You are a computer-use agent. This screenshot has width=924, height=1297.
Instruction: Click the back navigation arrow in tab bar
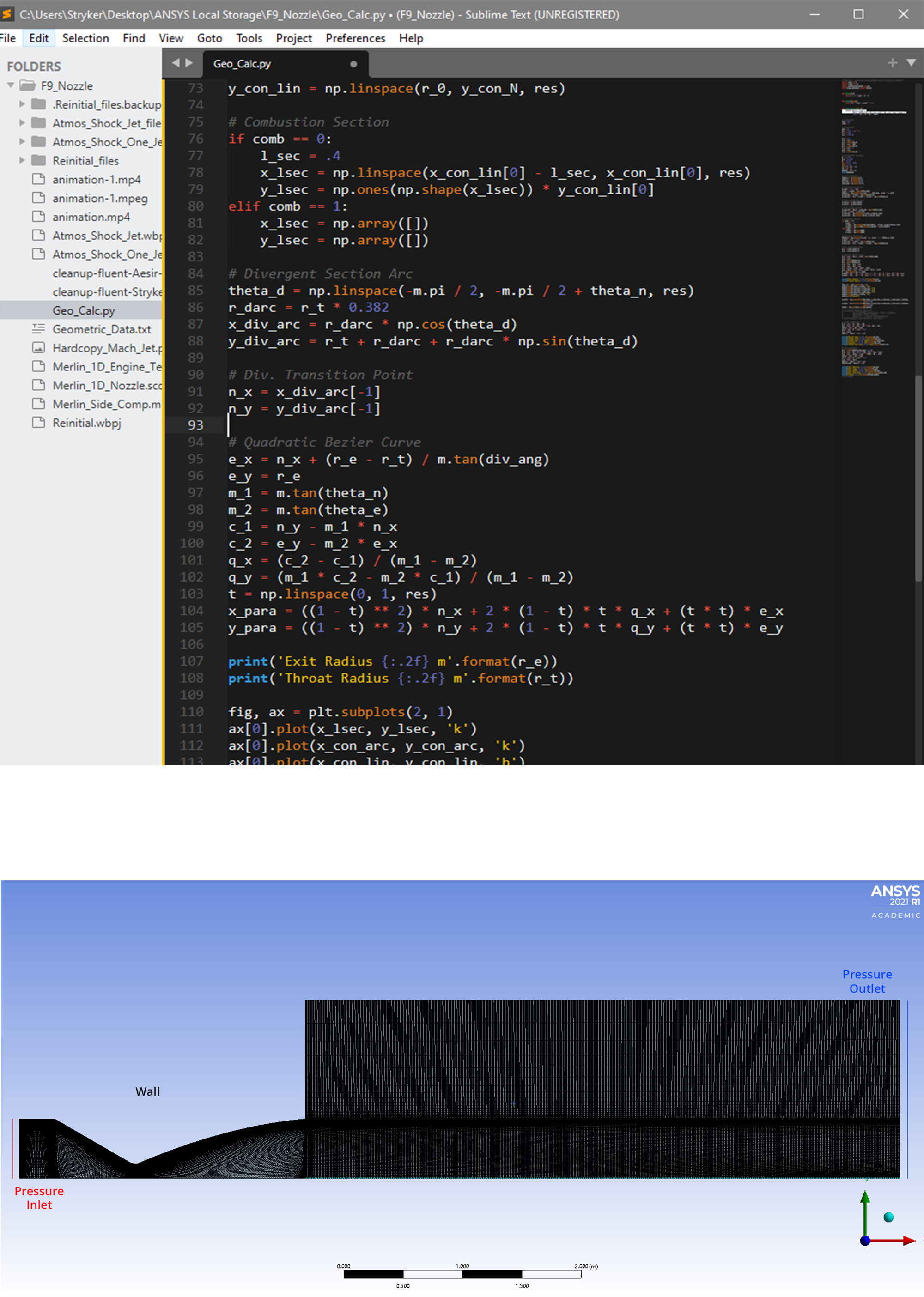click(175, 63)
